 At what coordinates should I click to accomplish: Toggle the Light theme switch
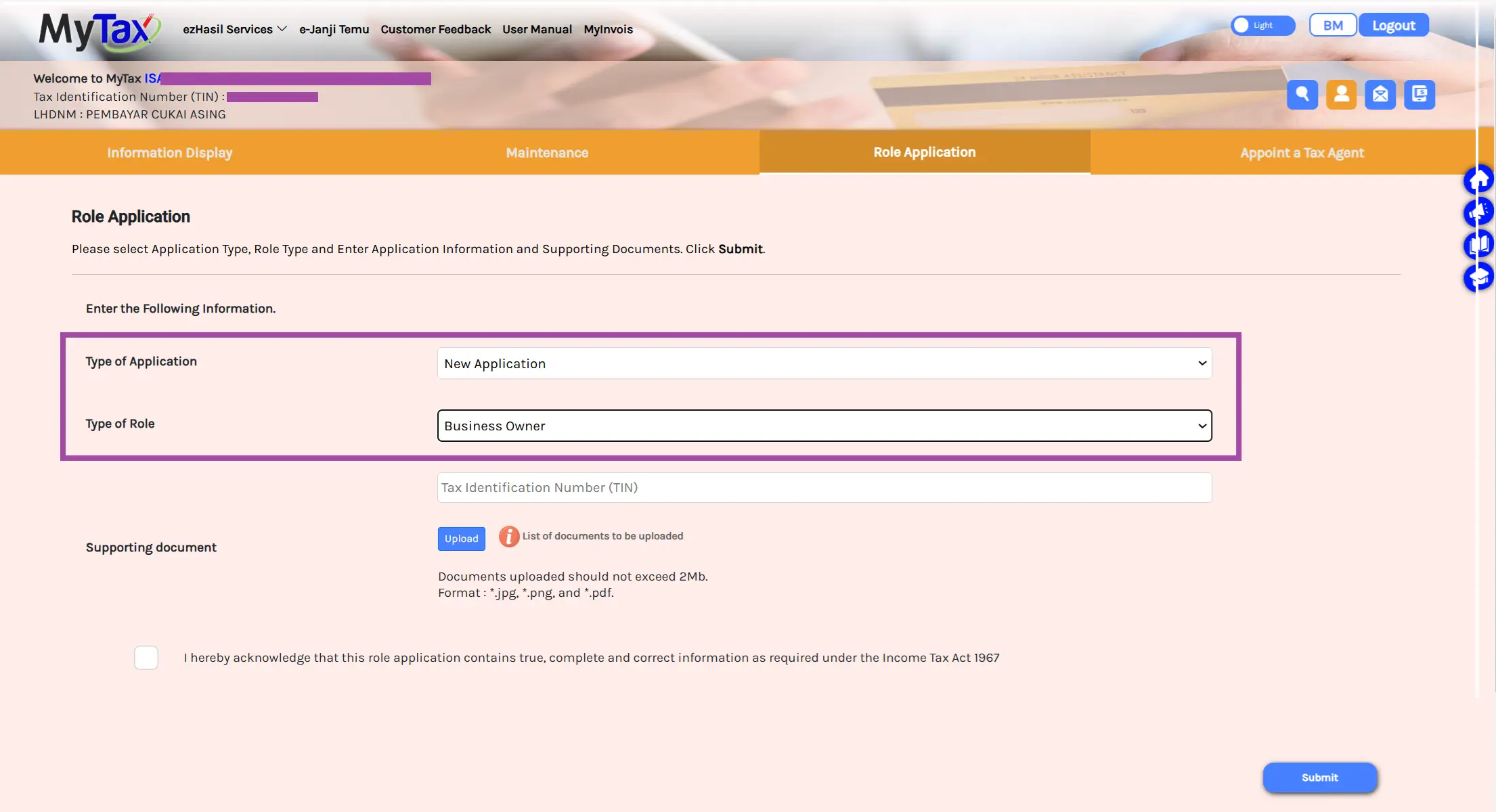tap(1262, 25)
